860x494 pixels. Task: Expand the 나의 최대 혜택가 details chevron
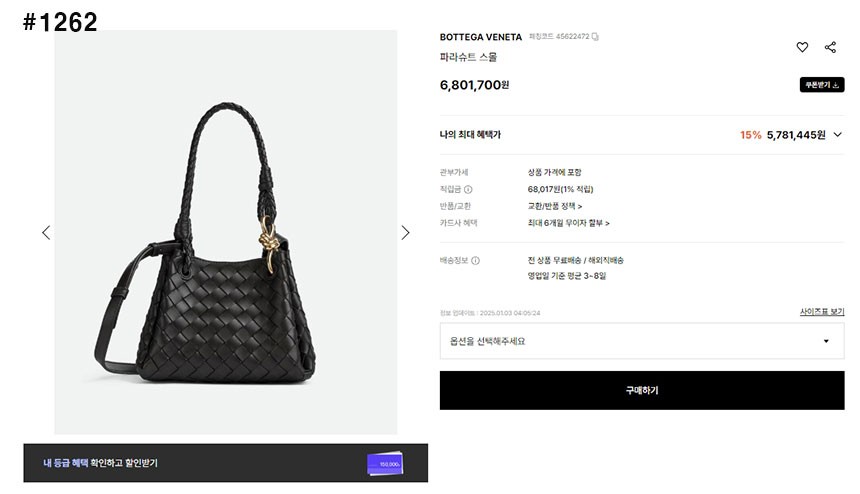click(836, 135)
